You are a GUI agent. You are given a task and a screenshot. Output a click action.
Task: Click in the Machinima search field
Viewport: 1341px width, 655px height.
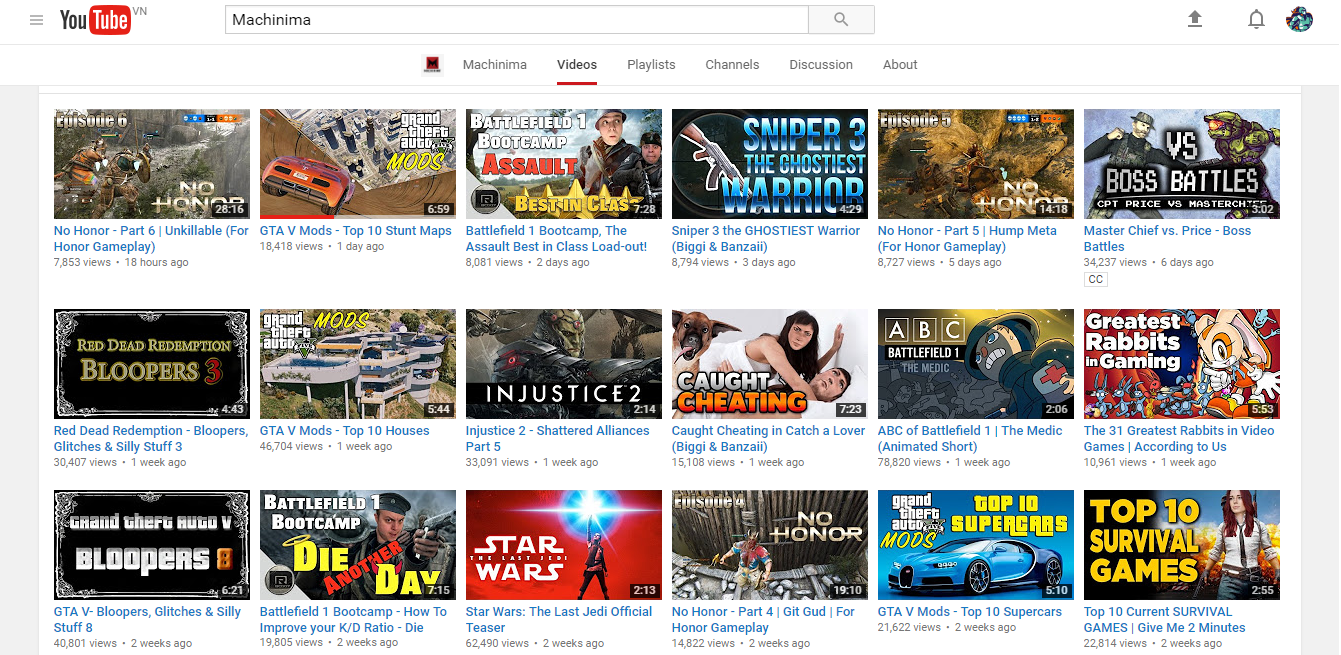pos(516,19)
